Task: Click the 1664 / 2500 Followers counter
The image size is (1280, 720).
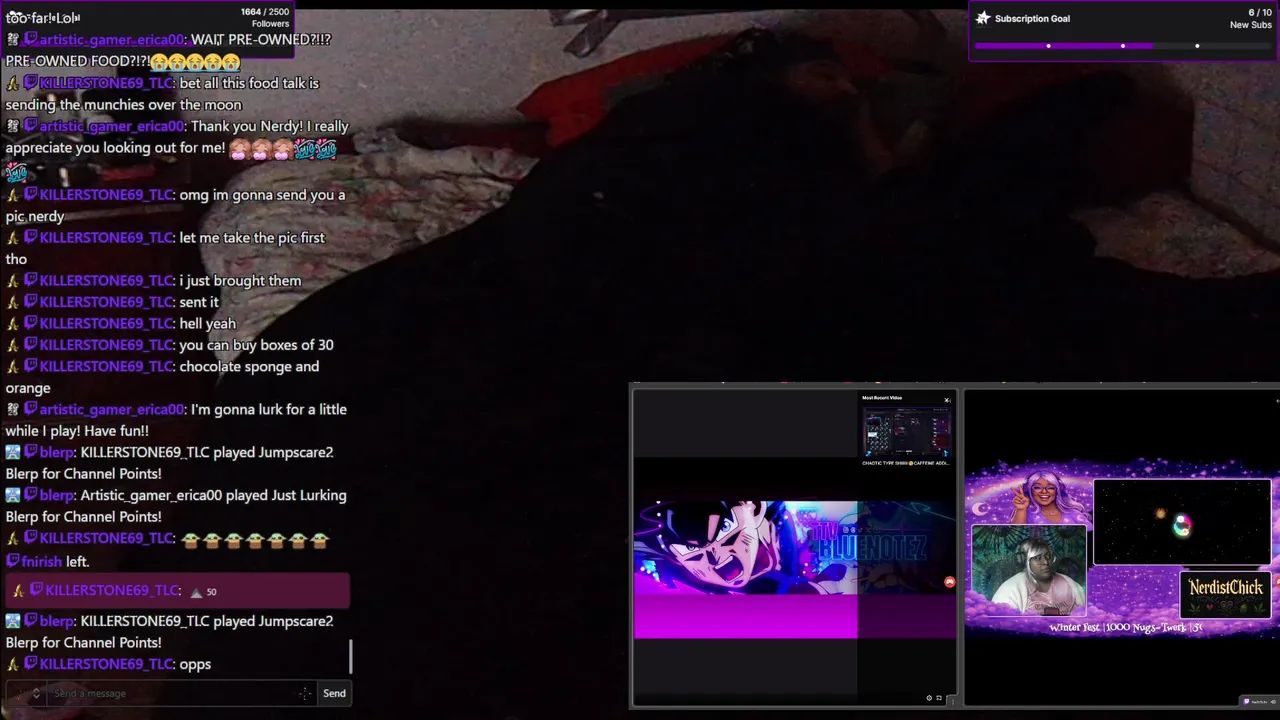Action: pos(265,18)
